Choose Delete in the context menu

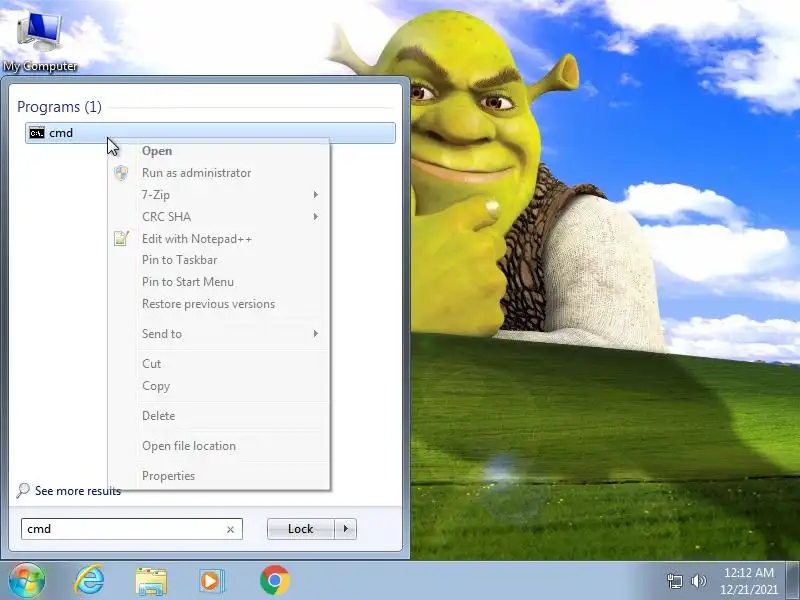[219, 416]
